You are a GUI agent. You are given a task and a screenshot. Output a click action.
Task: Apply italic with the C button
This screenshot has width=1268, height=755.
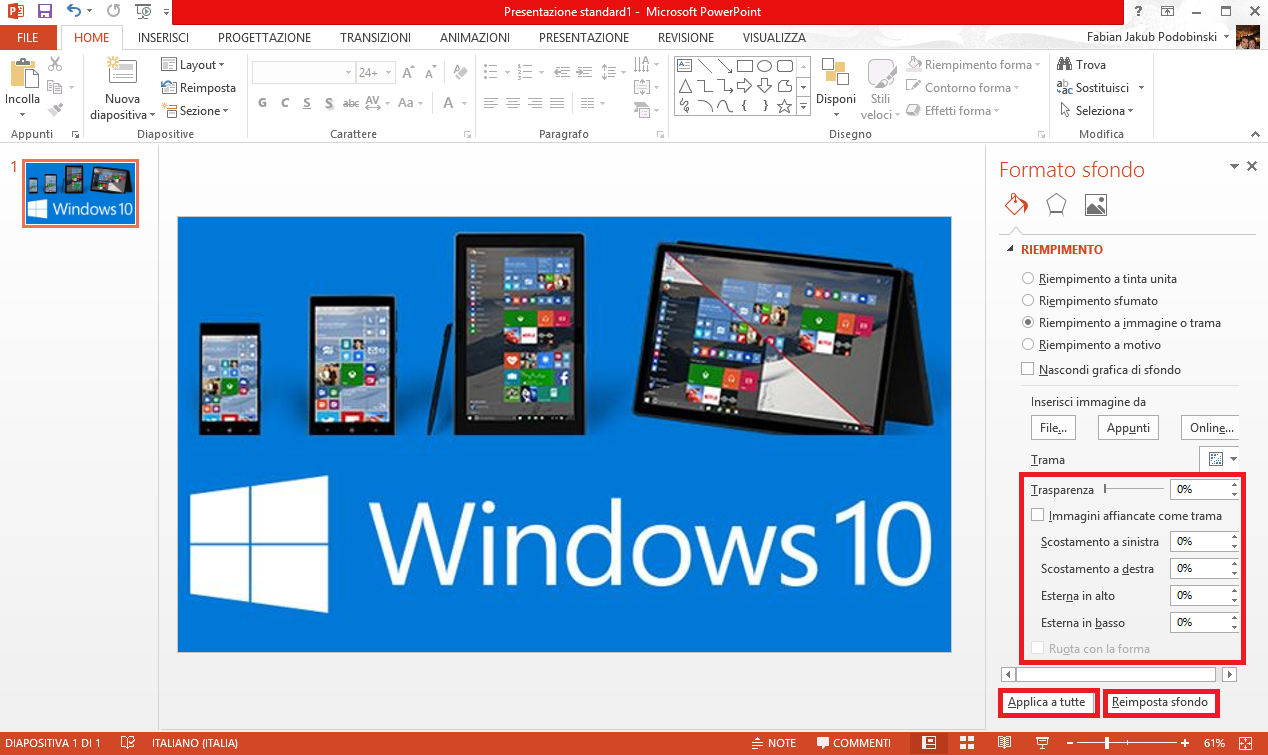tap(284, 103)
